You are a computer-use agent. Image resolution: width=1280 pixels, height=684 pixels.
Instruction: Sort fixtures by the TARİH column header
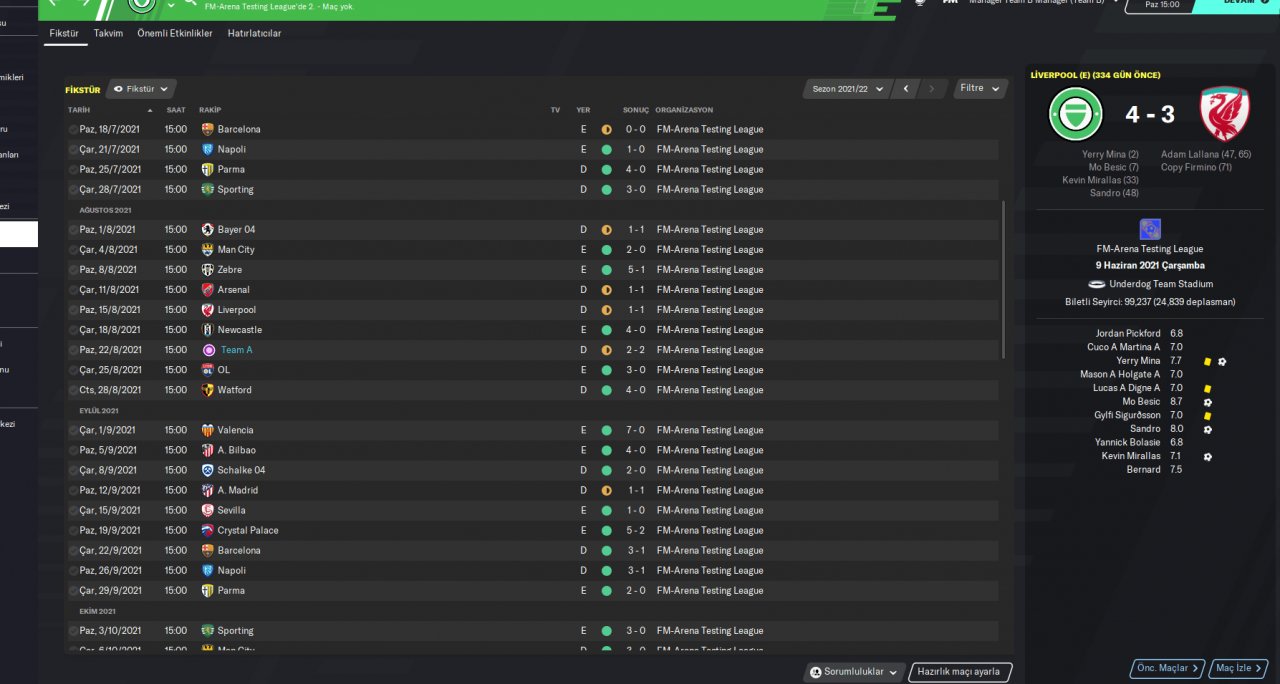(x=79, y=110)
